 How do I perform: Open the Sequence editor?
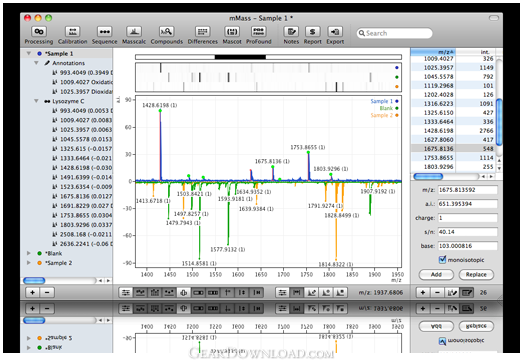click(104, 35)
